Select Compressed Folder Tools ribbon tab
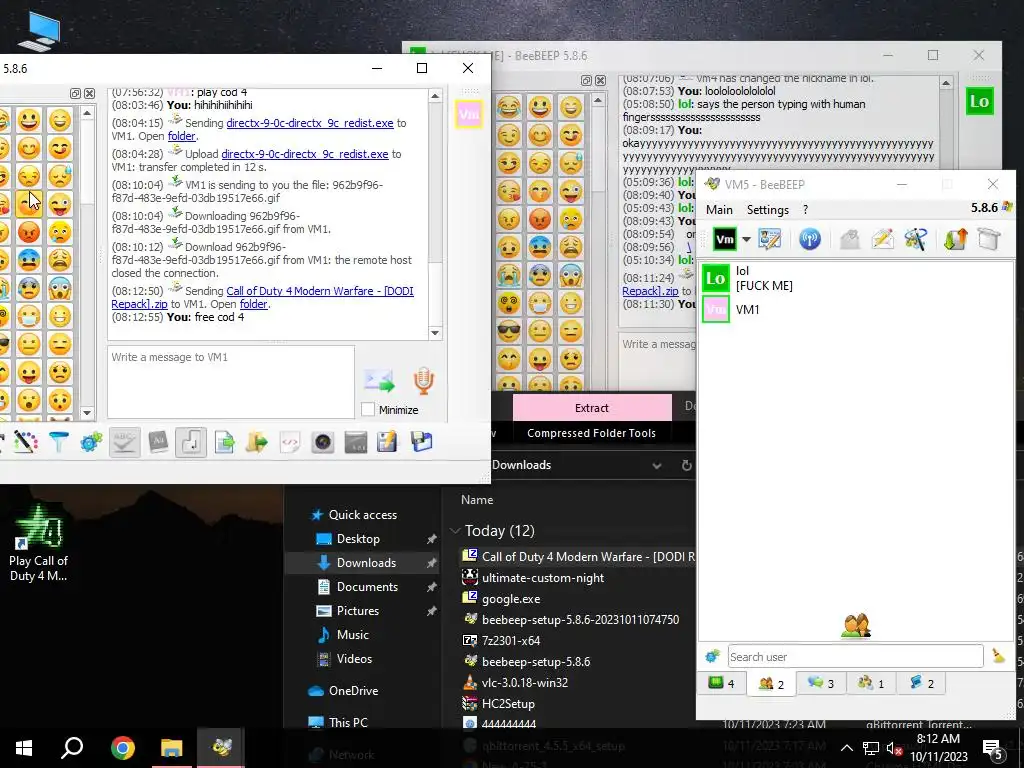1024x768 pixels. [x=591, y=433]
